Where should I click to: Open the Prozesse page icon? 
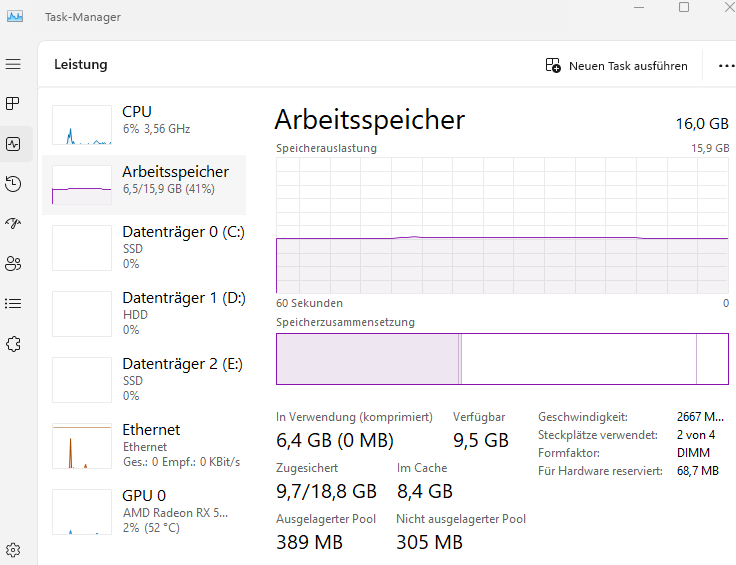13,103
